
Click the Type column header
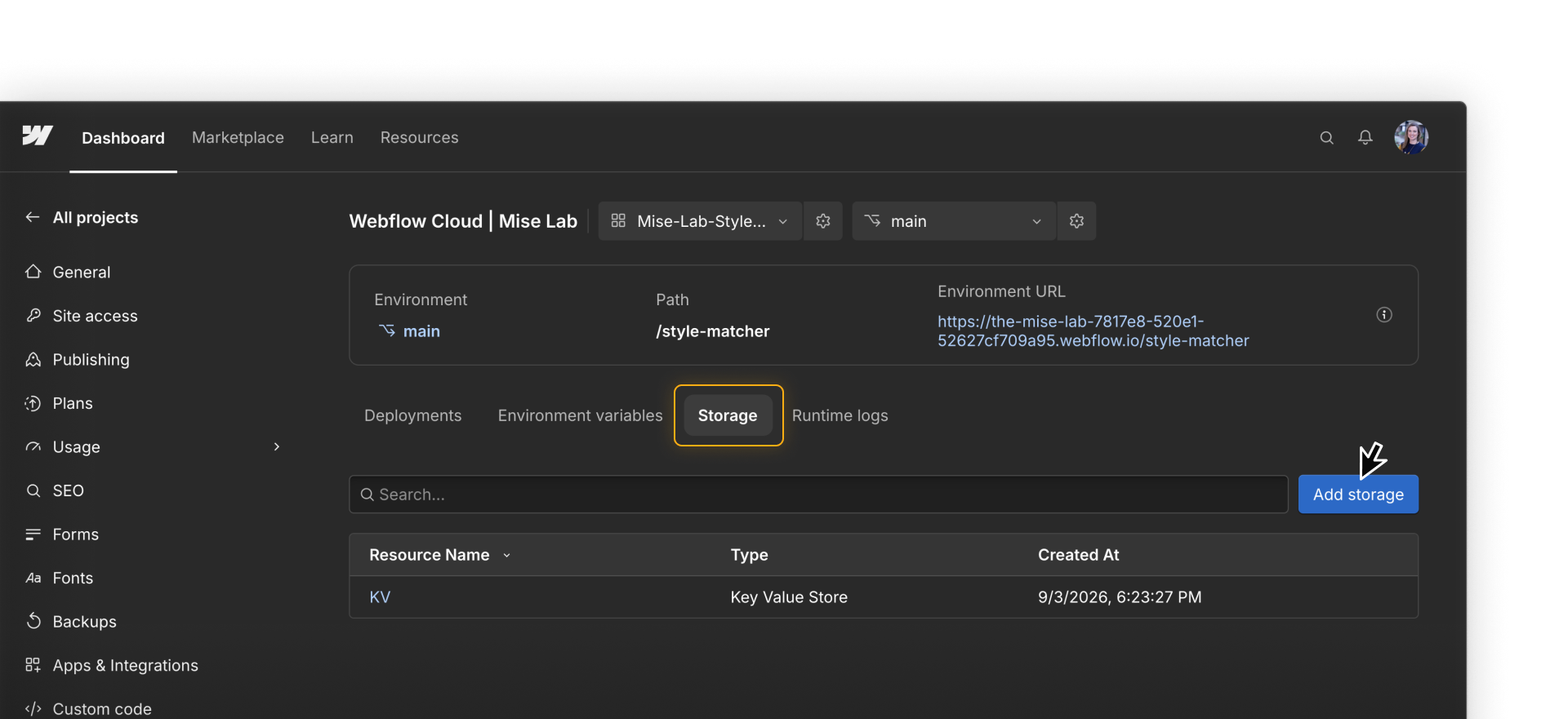[749, 555]
